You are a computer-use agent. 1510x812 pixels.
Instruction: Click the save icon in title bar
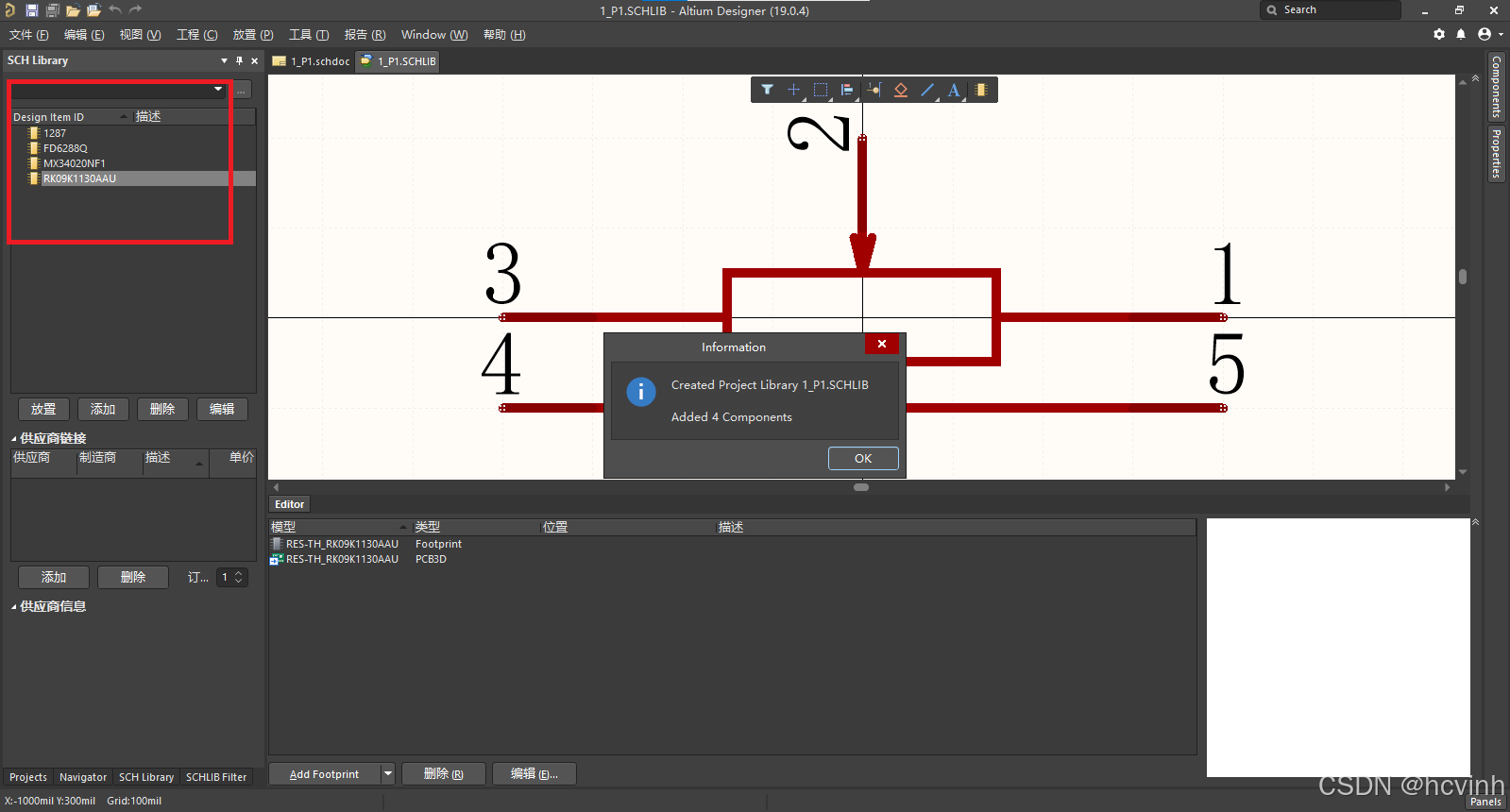31,10
